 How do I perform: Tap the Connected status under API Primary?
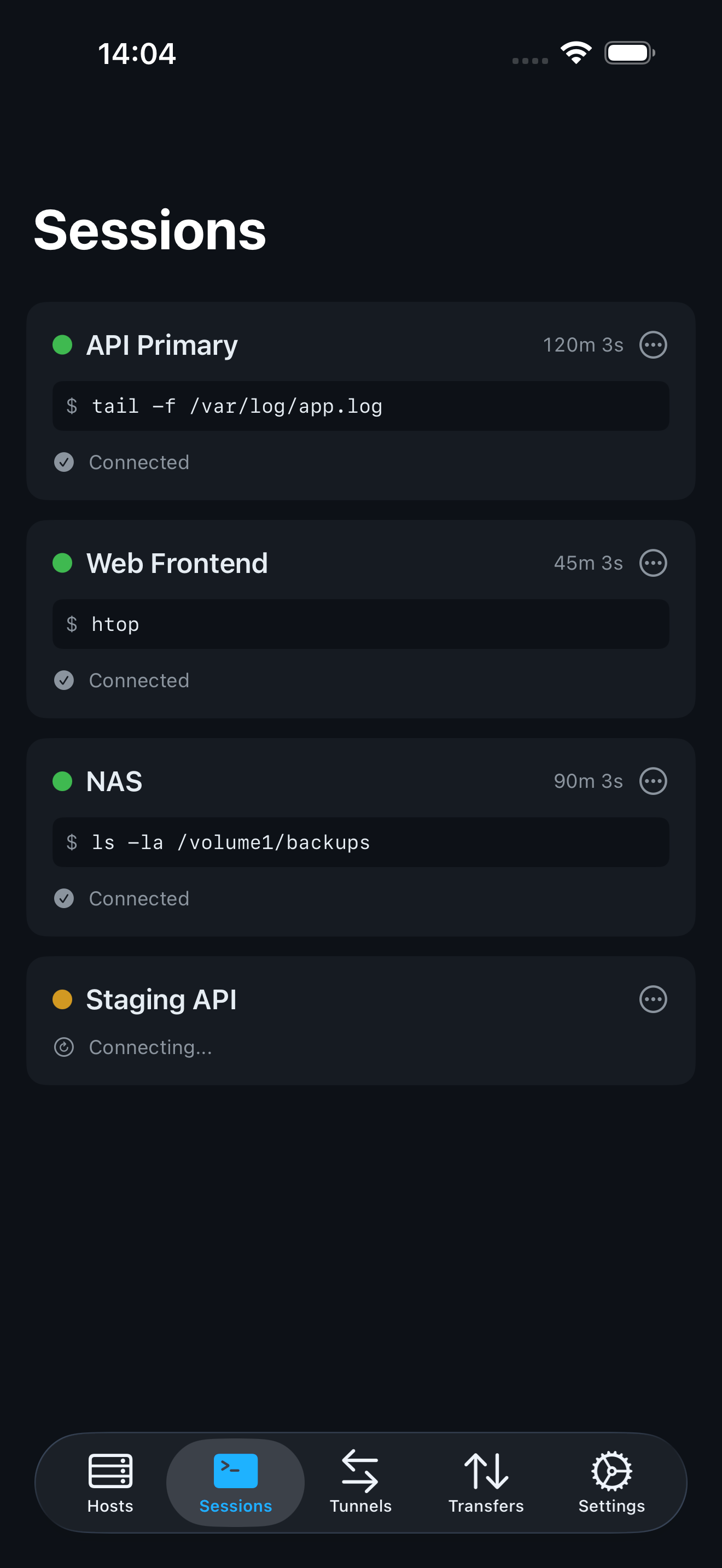139,462
